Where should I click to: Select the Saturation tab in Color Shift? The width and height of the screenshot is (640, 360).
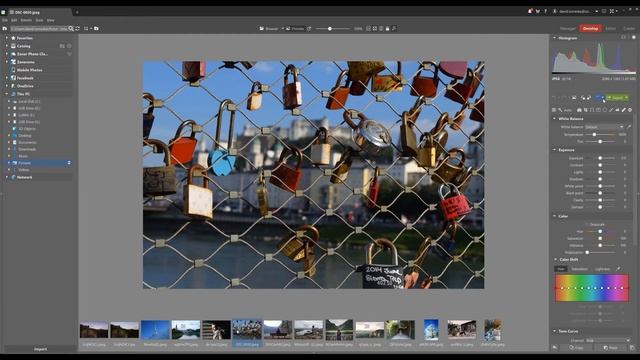[580, 269]
